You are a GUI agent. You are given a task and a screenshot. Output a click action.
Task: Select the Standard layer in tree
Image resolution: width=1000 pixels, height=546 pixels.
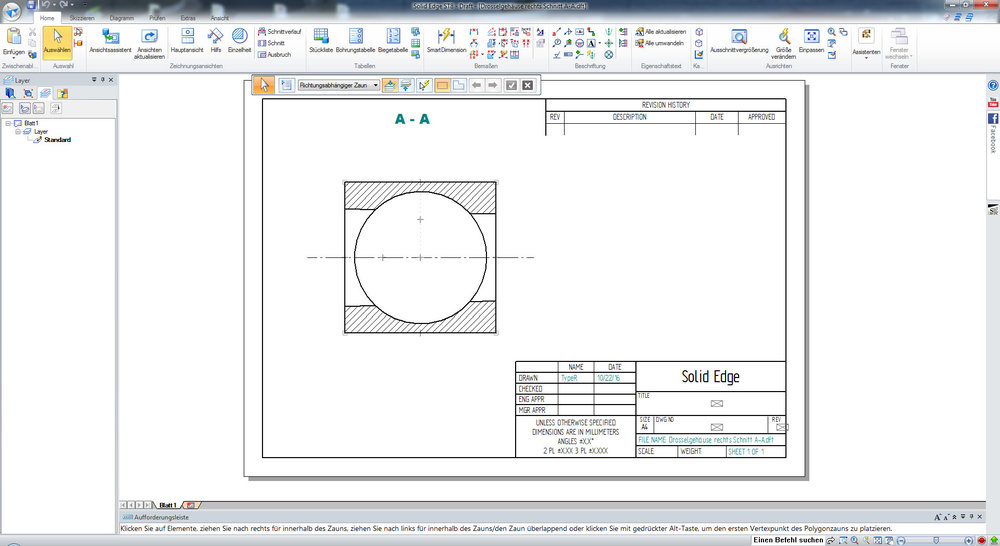coord(57,139)
